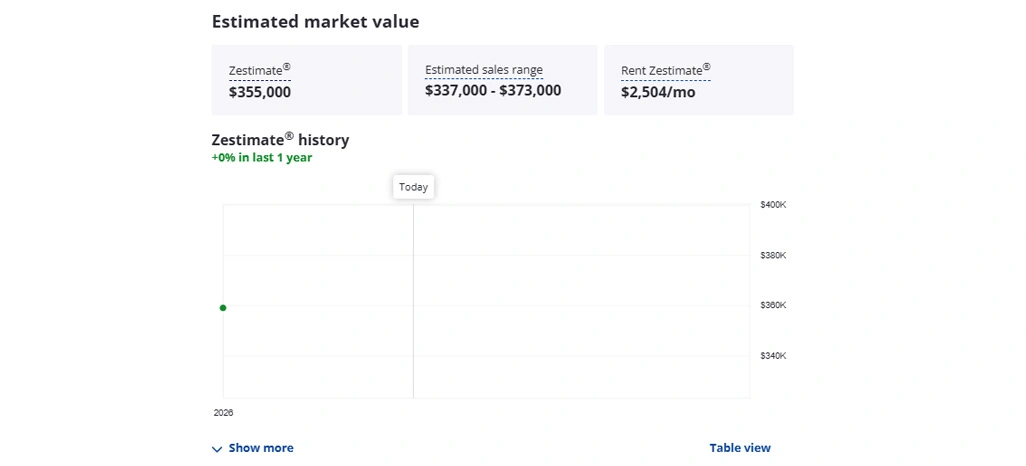Click the $380K axis label
The height and width of the screenshot is (466, 1026).
(773, 255)
